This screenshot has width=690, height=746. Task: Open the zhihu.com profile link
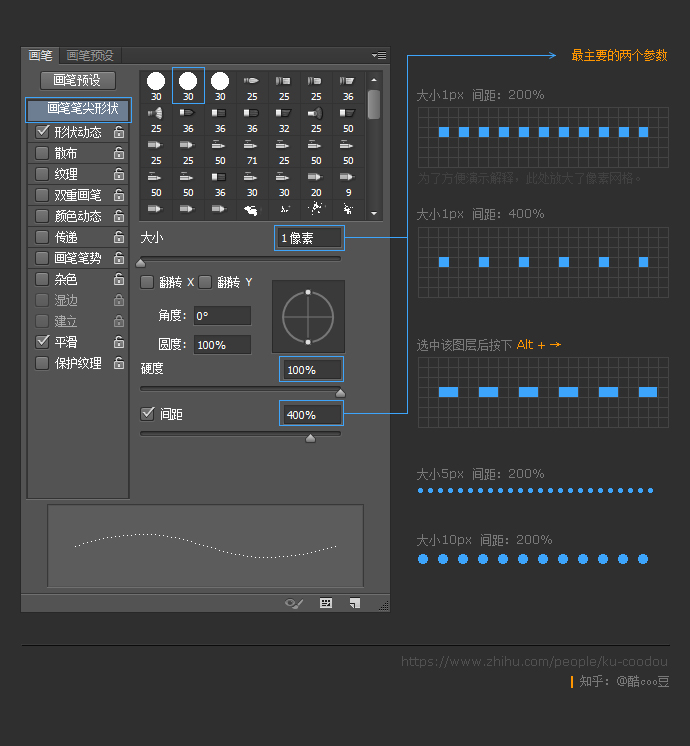pos(534,662)
